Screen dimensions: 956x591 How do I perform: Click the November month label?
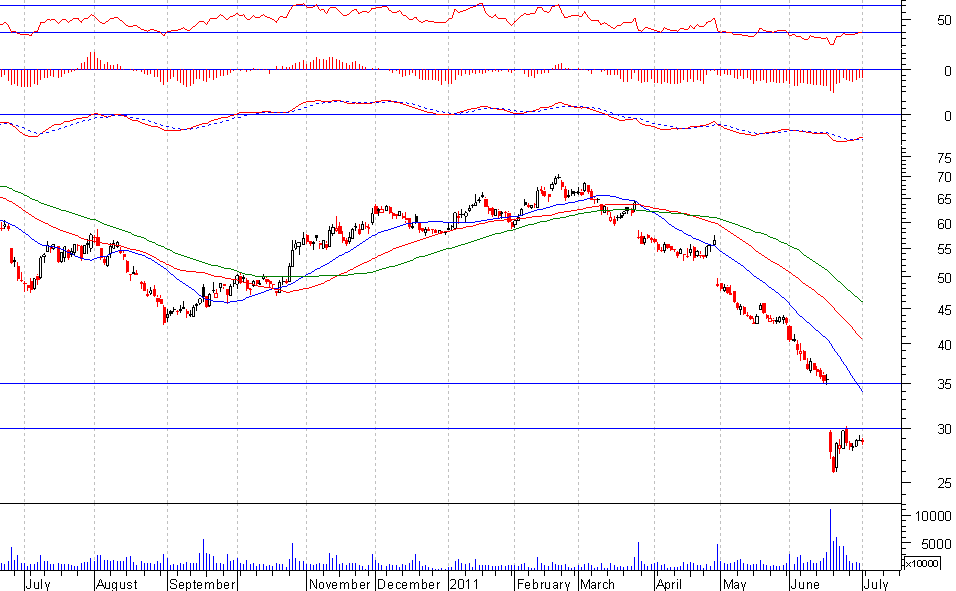point(340,584)
